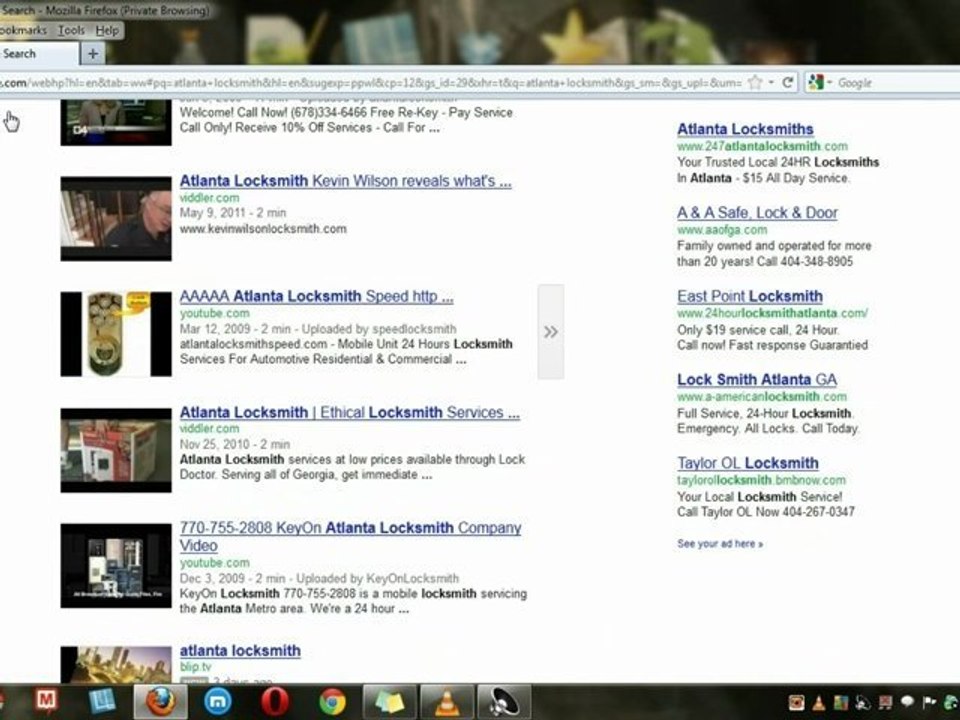
Task: Open the blue book icon in the taskbar
Action: click(102, 702)
